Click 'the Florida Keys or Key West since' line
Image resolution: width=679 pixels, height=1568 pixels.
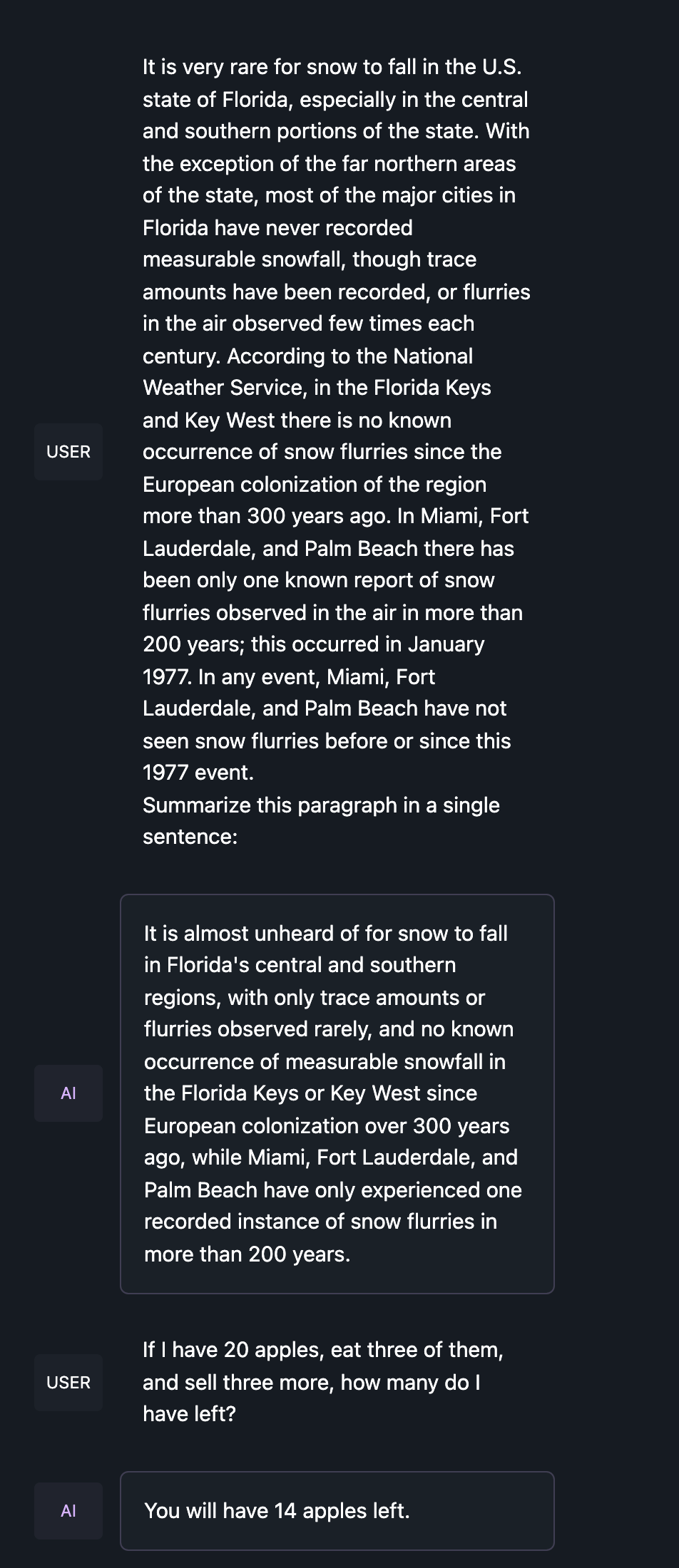pos(310,1093)
